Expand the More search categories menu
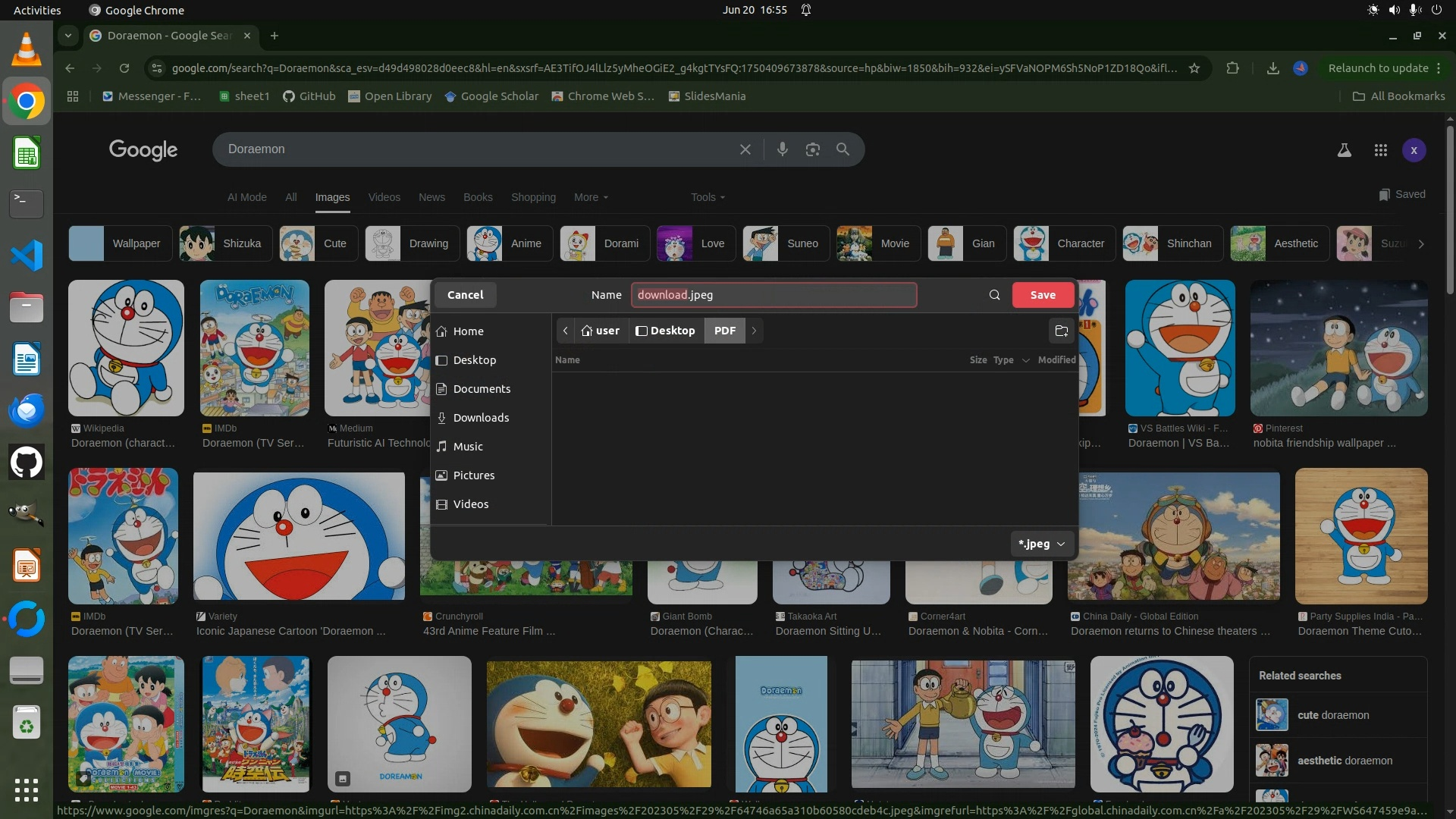This screenshot has width=1456, height=819. [591, 197]
